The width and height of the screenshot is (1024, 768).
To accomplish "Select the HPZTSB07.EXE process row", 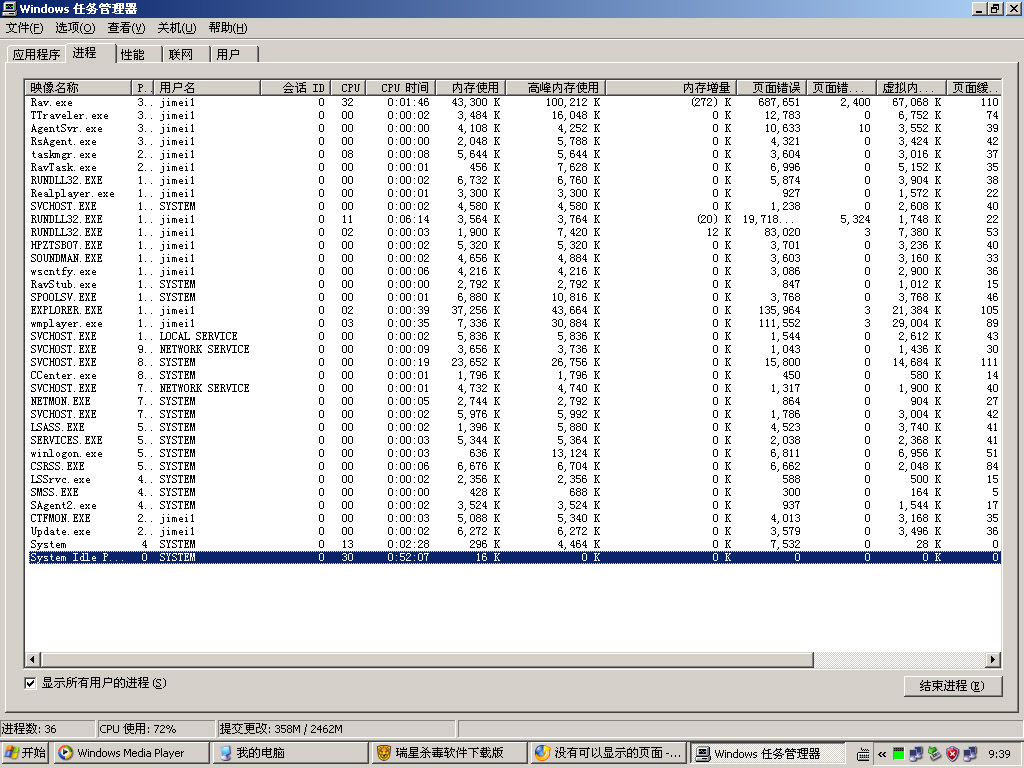I will (515, 246).
